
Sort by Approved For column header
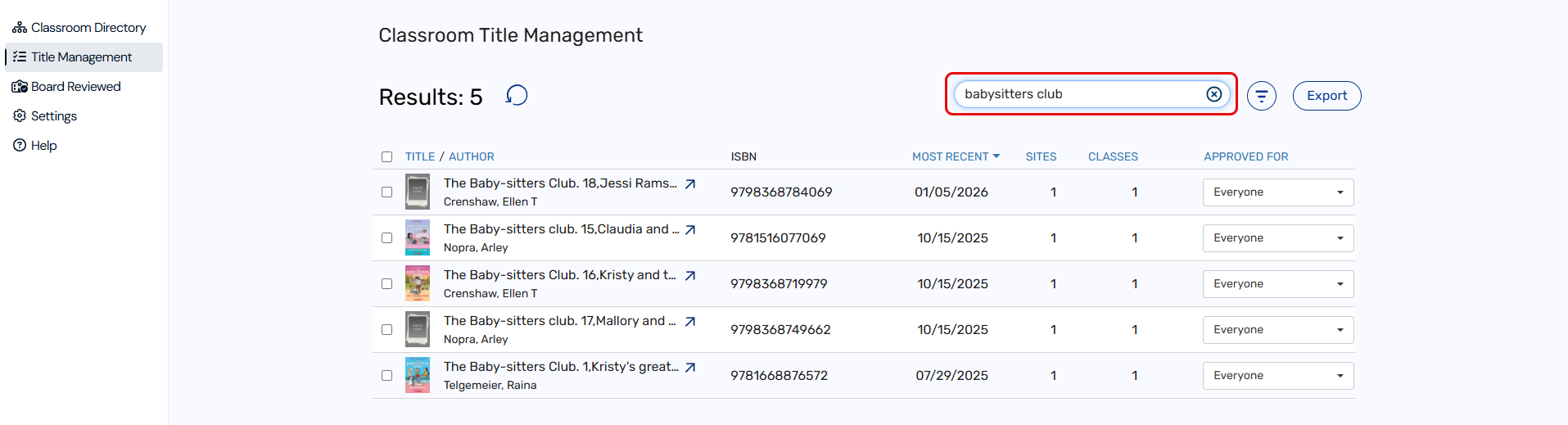[x=1245, y=156]
